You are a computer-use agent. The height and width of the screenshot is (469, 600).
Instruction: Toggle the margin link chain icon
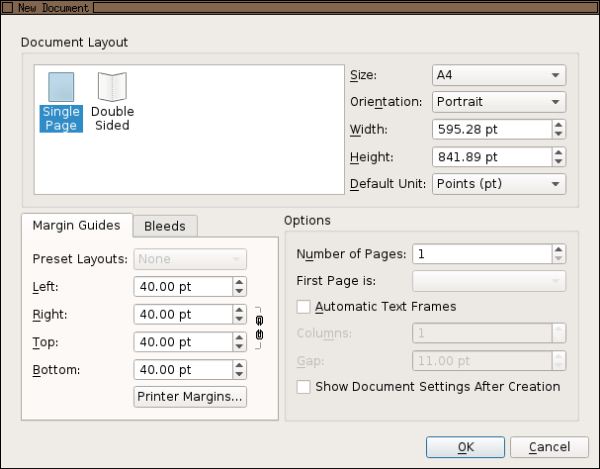click(260, 327)
